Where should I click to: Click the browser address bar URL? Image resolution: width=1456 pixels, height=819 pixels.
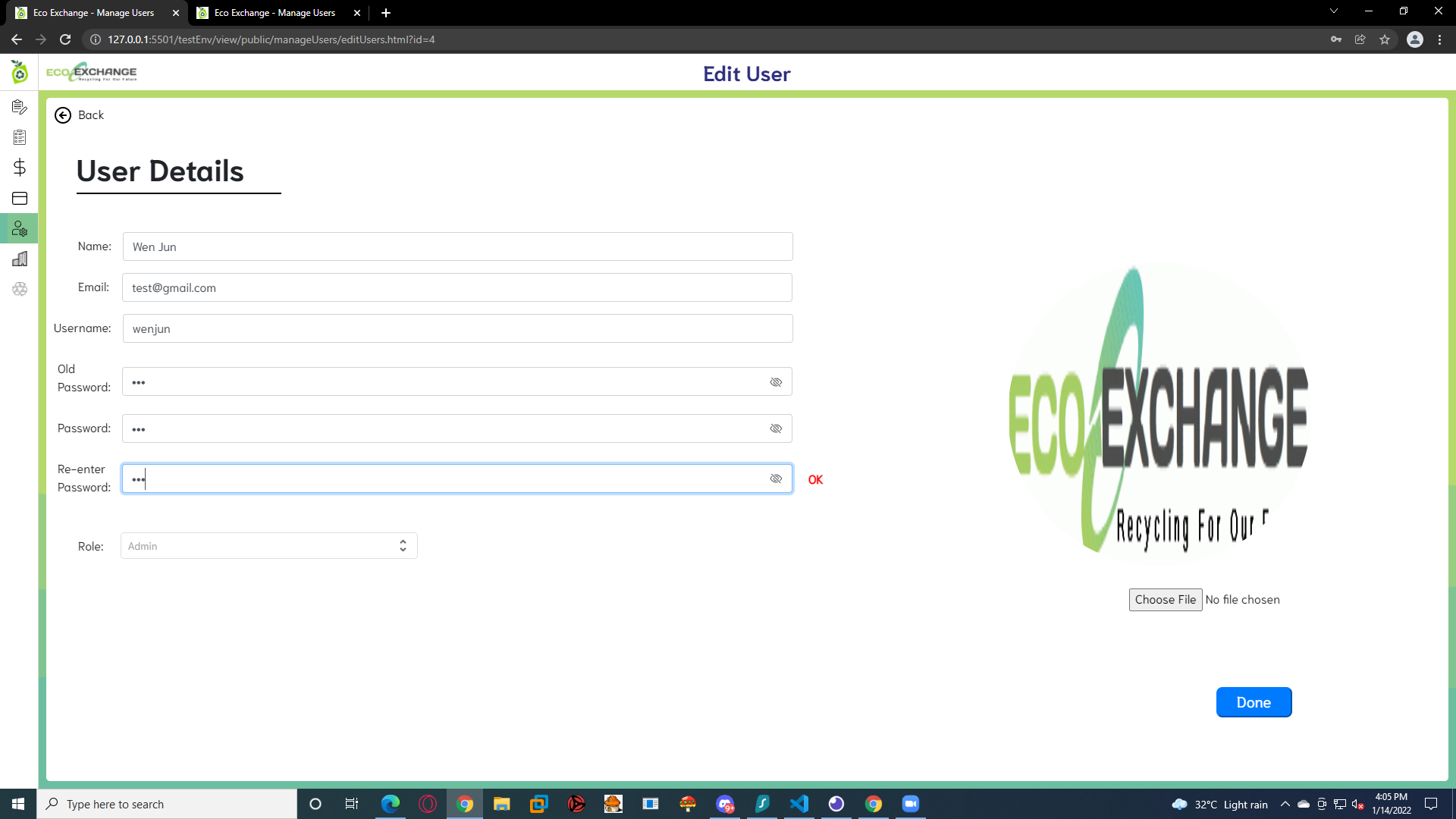pos(271,39)
